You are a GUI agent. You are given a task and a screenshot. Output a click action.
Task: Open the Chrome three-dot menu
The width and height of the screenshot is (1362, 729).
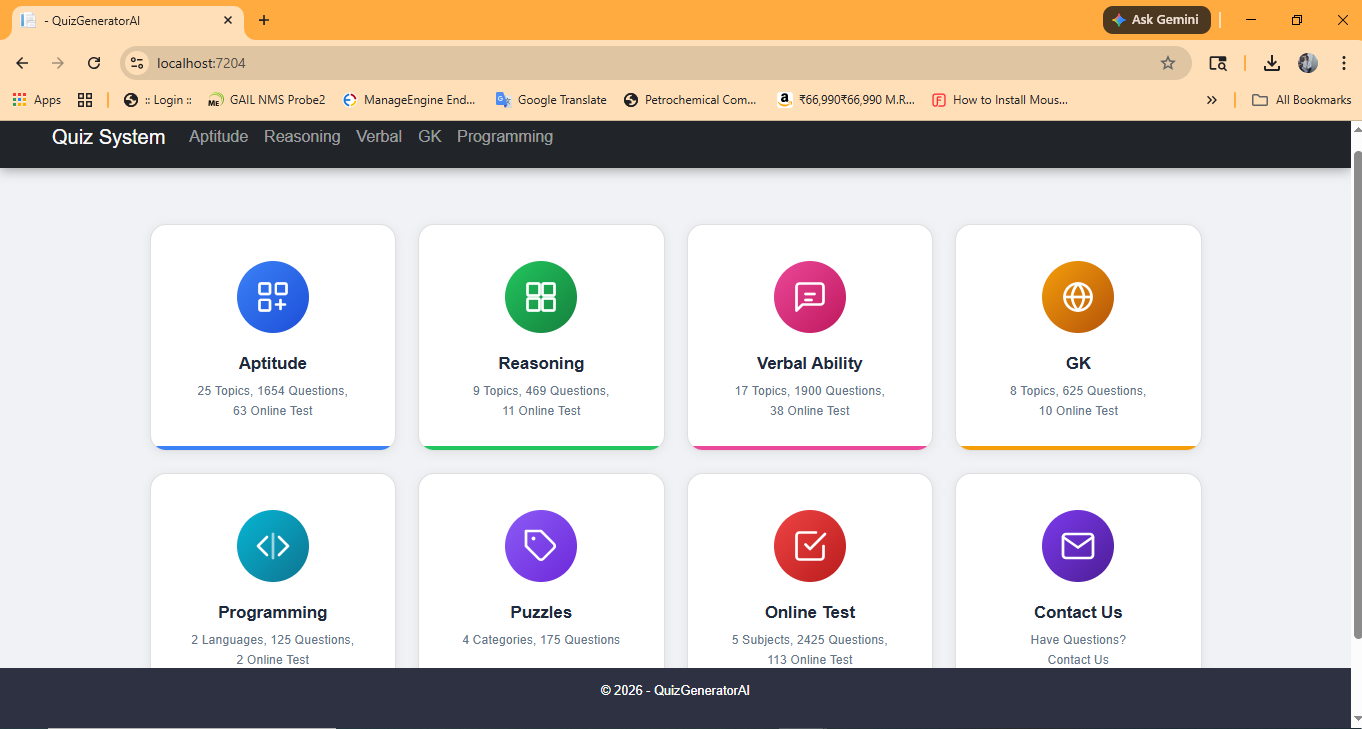point(1344,63)
